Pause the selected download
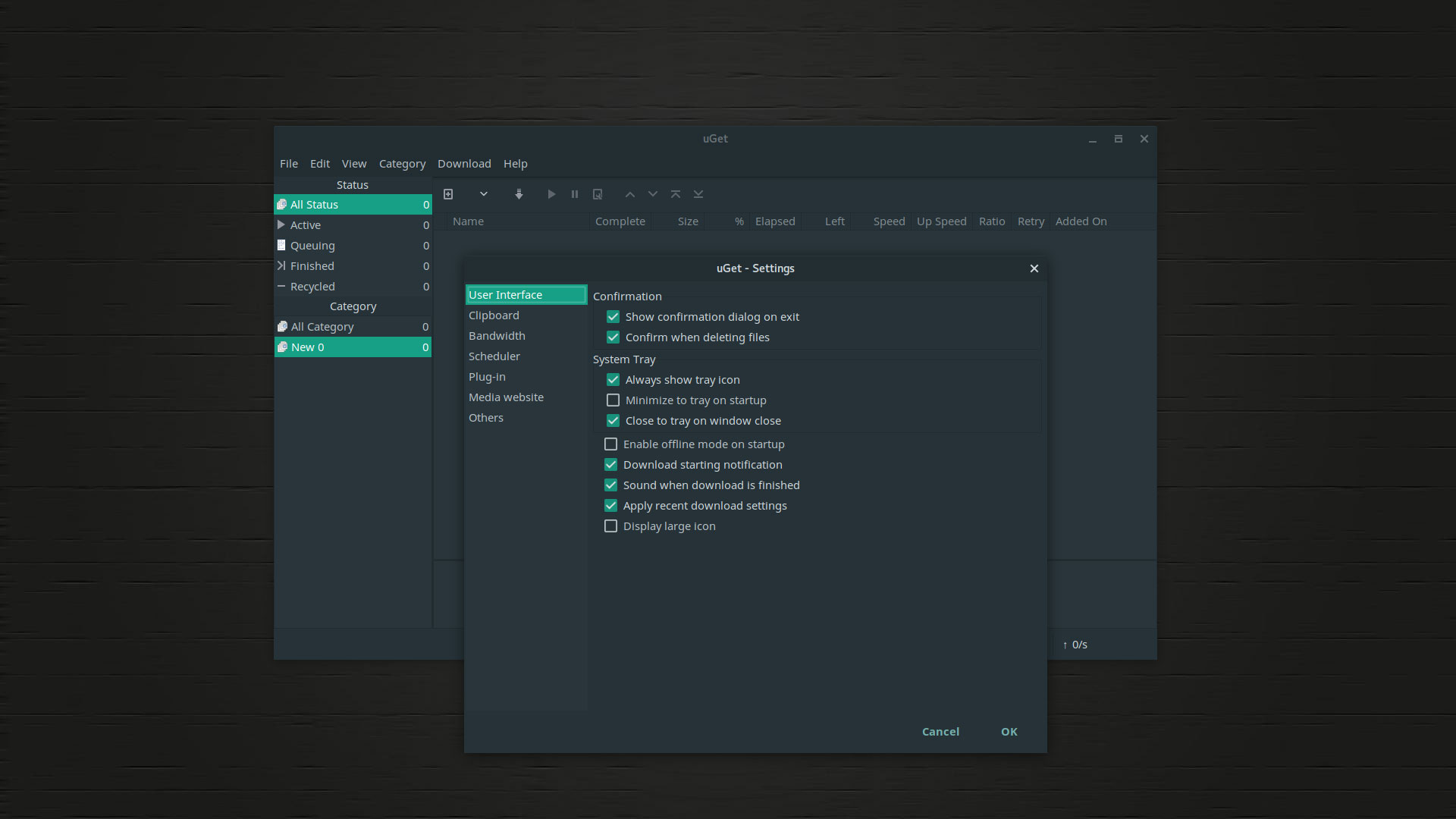 point(574,194)
